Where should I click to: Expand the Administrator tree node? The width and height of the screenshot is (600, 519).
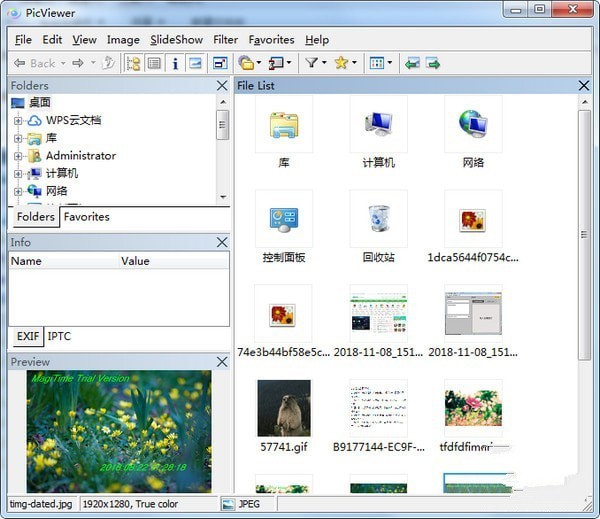coord(18,156)
